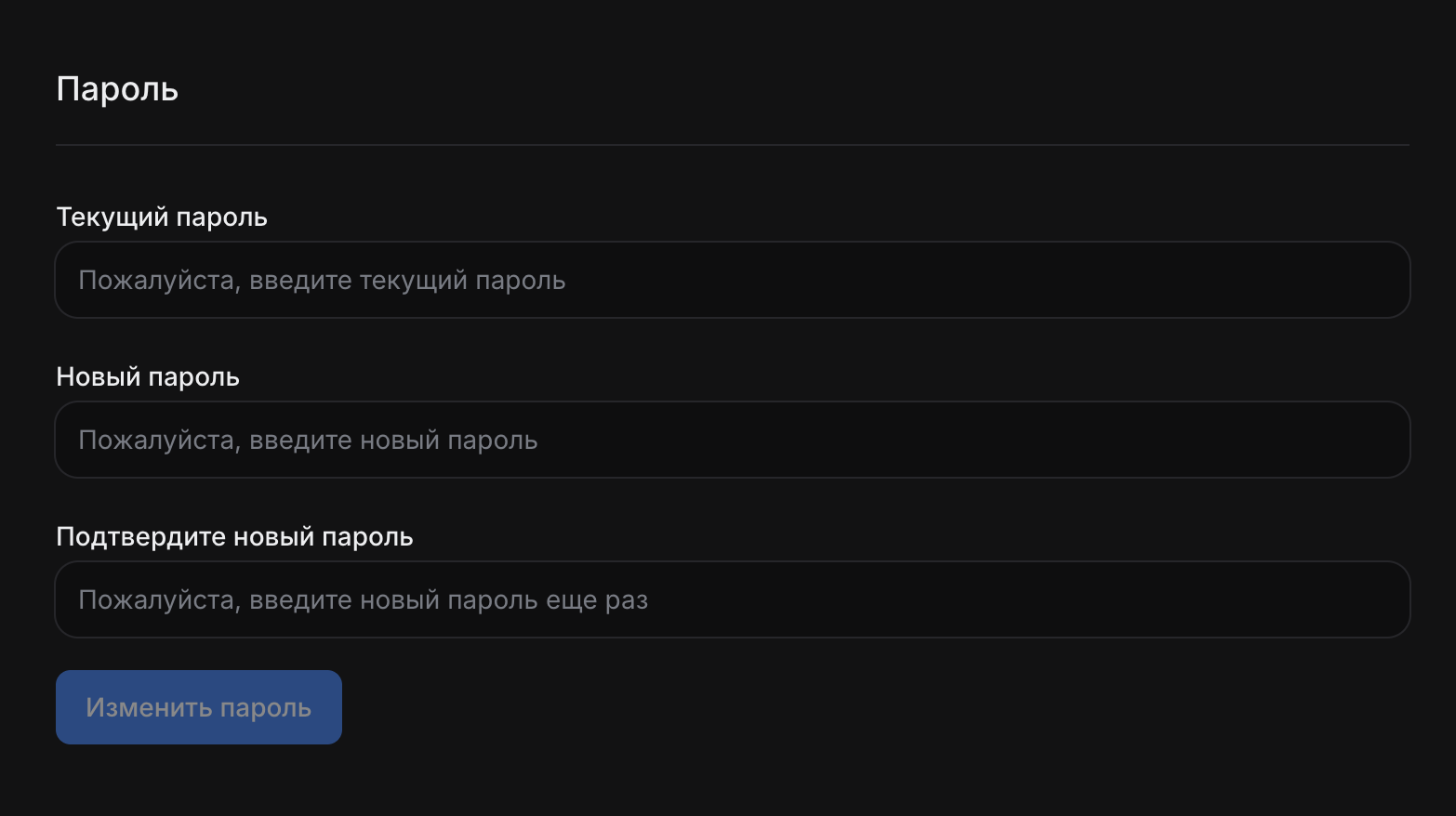The image size is (1456, 816).
Task: Focus the new password input field
Action: click(x=733, y=440)
